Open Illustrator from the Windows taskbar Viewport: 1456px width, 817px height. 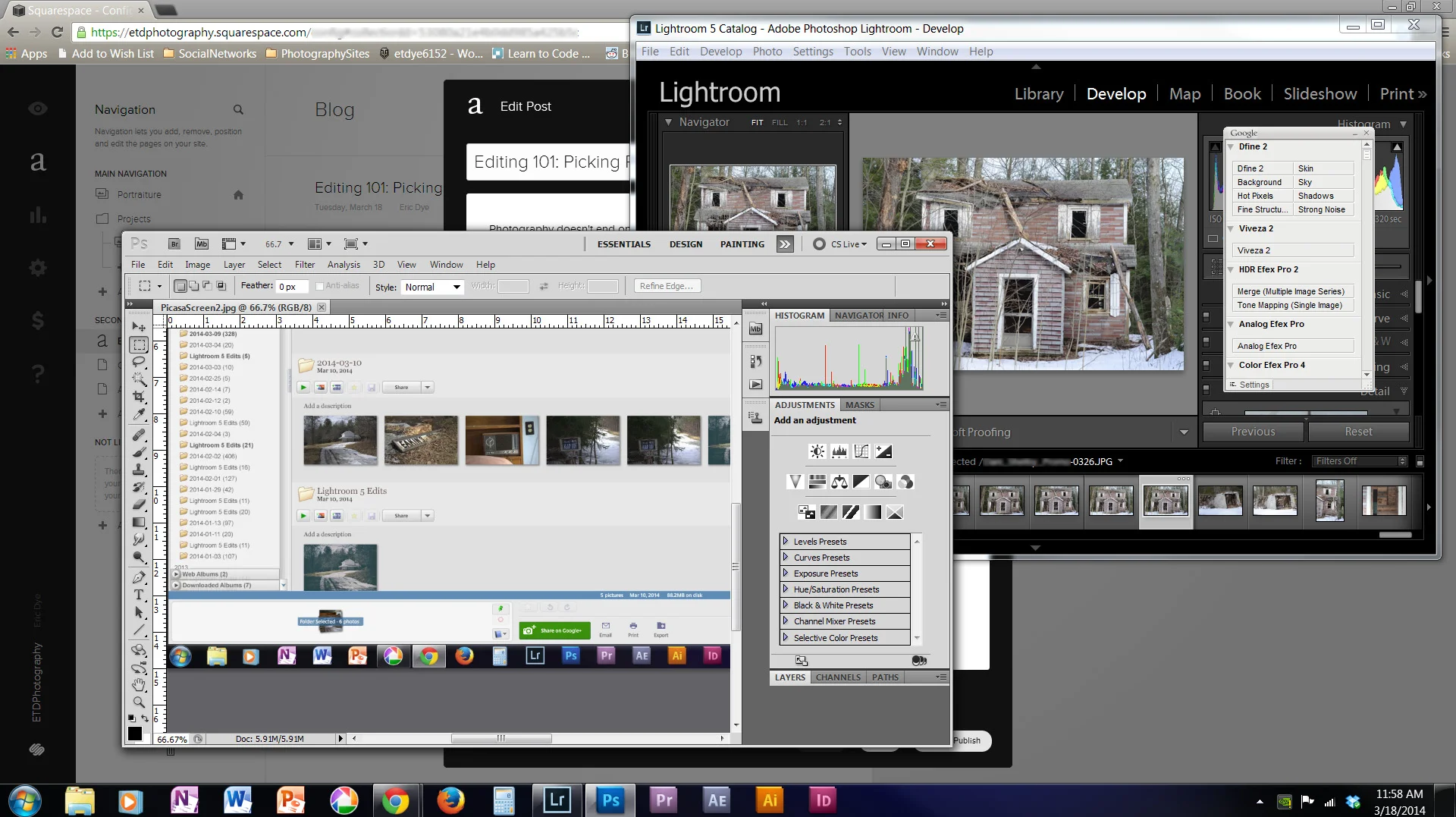coord(770,800)
